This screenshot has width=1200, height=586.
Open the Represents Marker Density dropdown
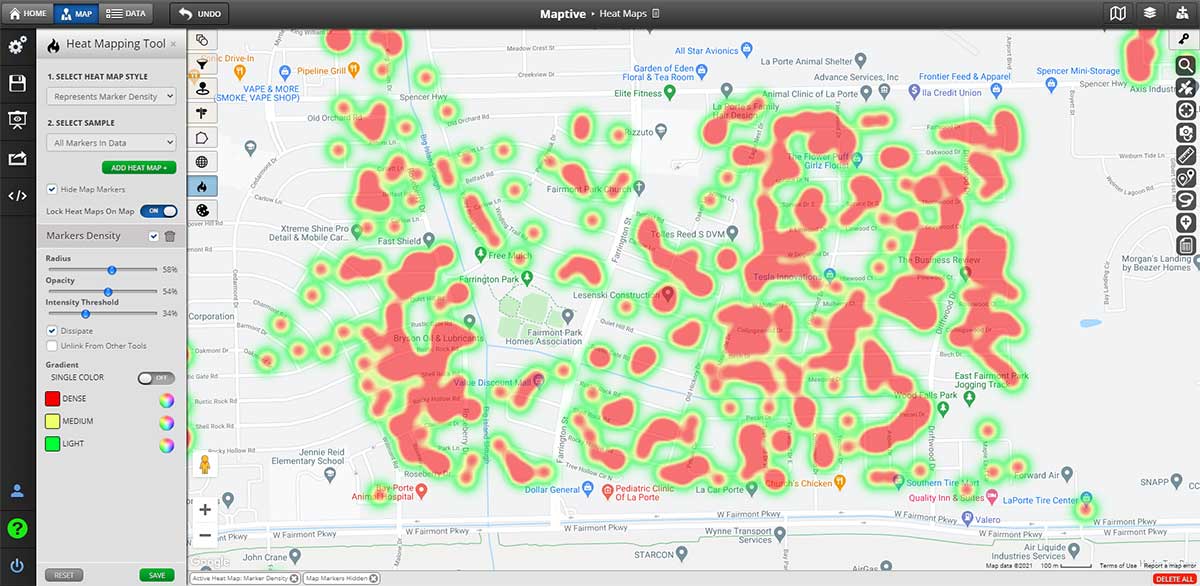[111, 96]
